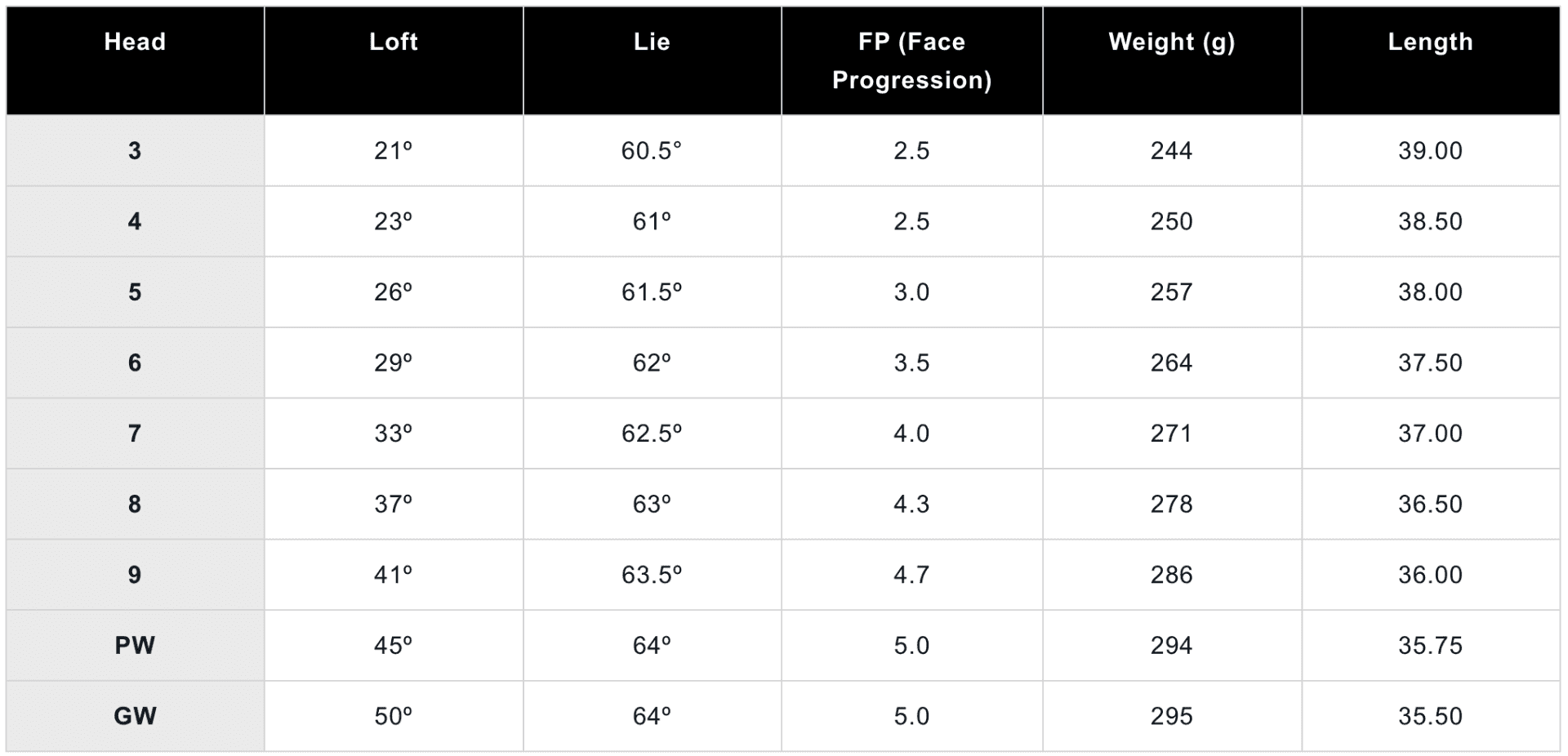This screenshot has height=756, width=1568.
Task: Click the face progression value 4.3
Action: pyautogui.click(x=911, y=505)
